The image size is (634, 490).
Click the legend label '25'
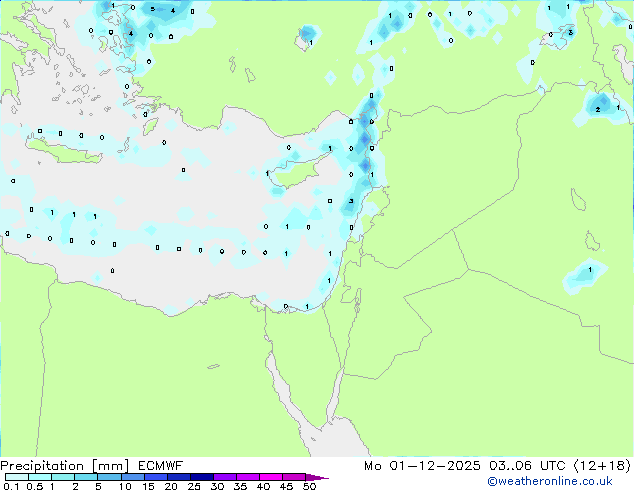[x=194, y=486]
